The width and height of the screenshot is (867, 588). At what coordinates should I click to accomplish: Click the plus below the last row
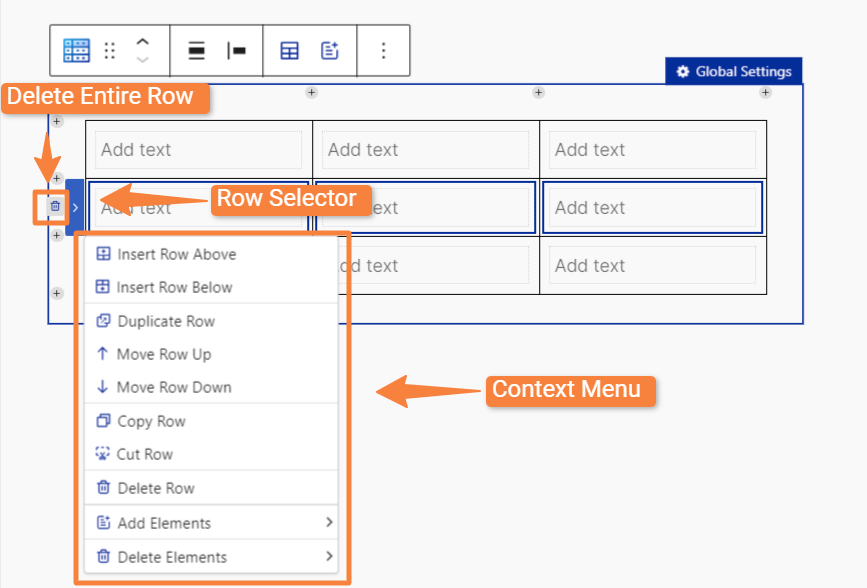(56, 293)
